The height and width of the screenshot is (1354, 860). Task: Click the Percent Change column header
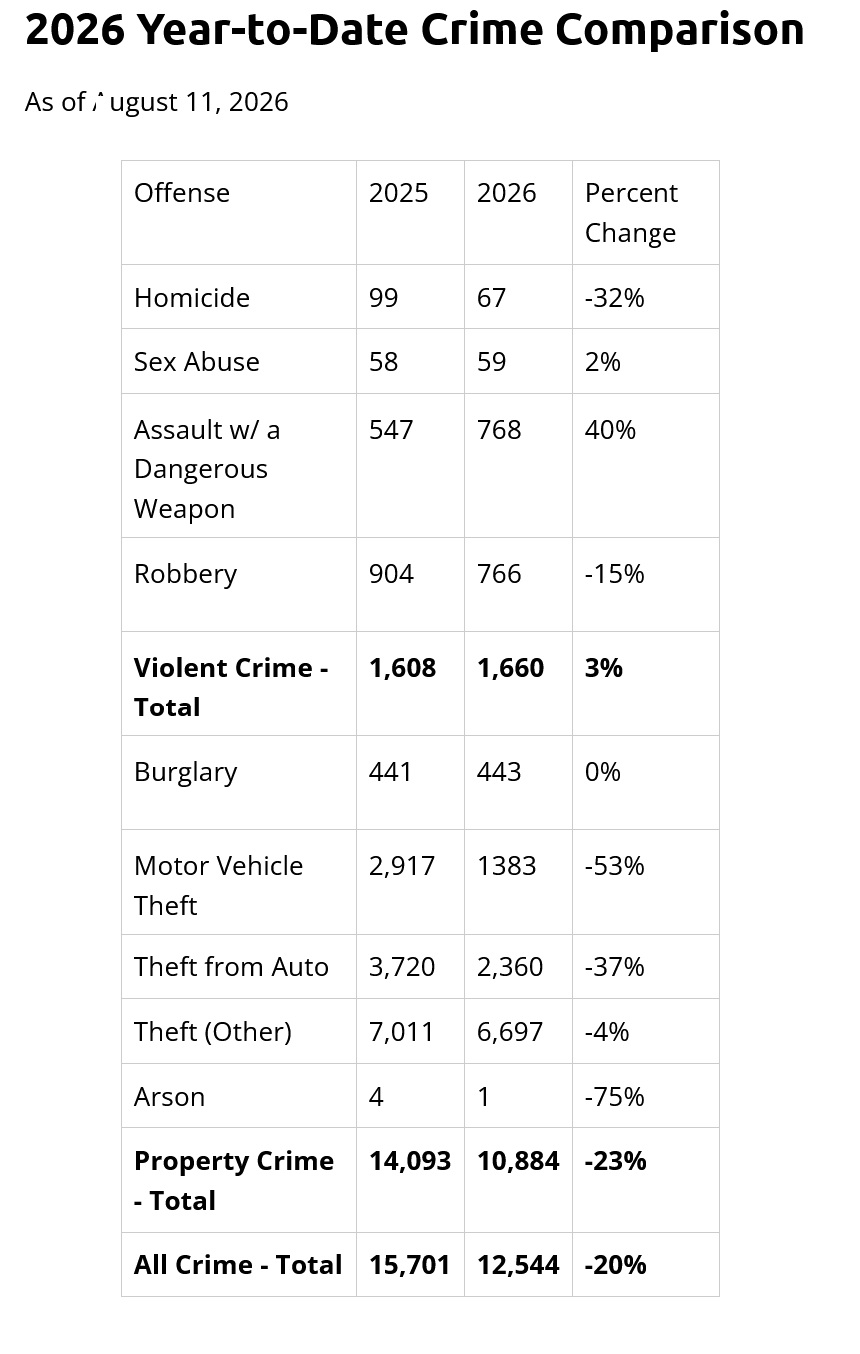click(631, 213)
